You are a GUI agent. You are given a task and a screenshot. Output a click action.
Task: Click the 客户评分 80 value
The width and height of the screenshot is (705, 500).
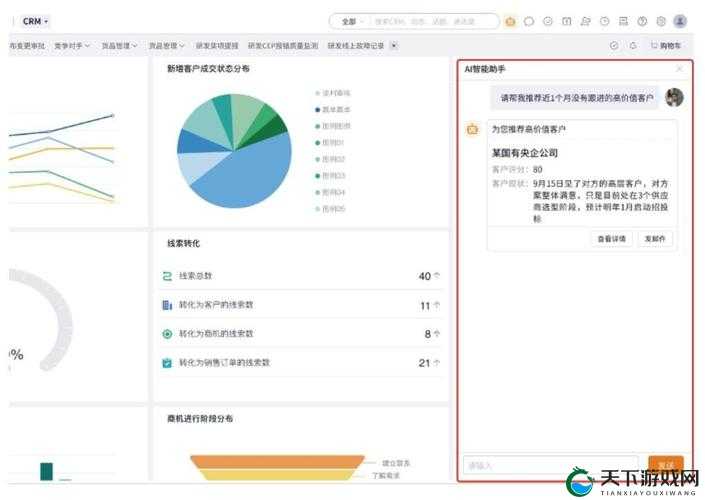pyautogui.click(x=537, y=170)
